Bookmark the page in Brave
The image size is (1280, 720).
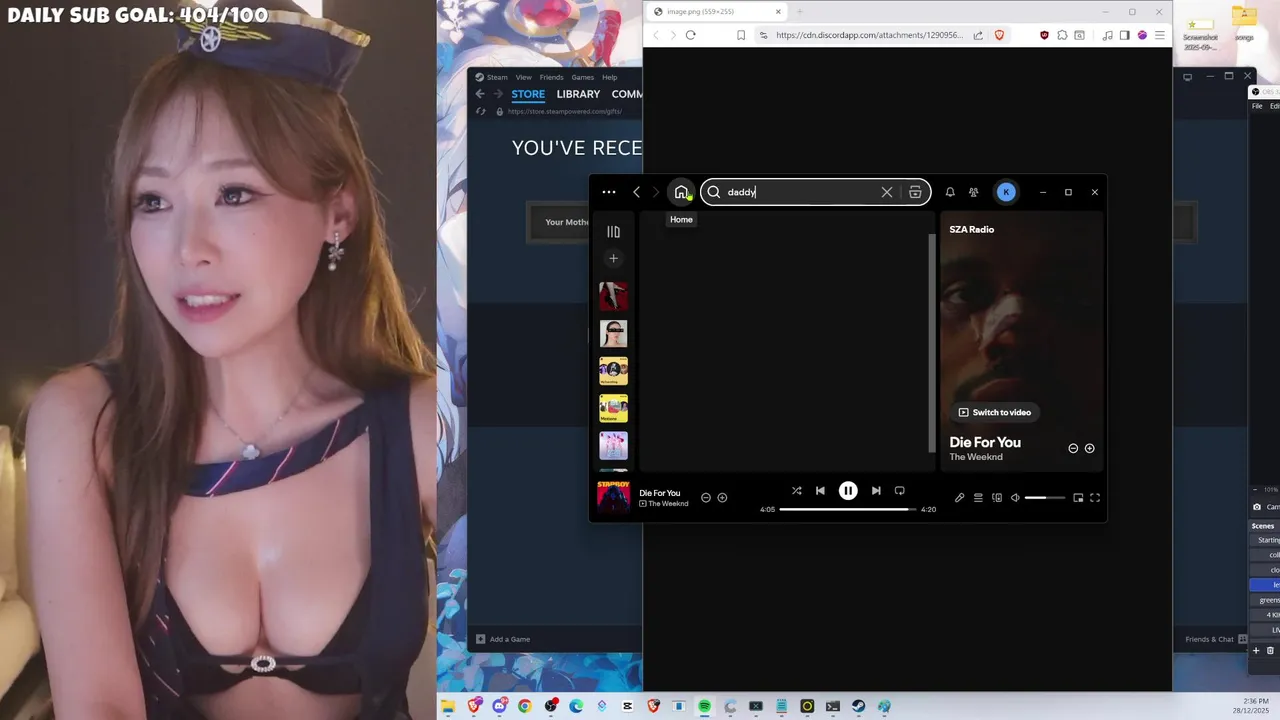741,35
